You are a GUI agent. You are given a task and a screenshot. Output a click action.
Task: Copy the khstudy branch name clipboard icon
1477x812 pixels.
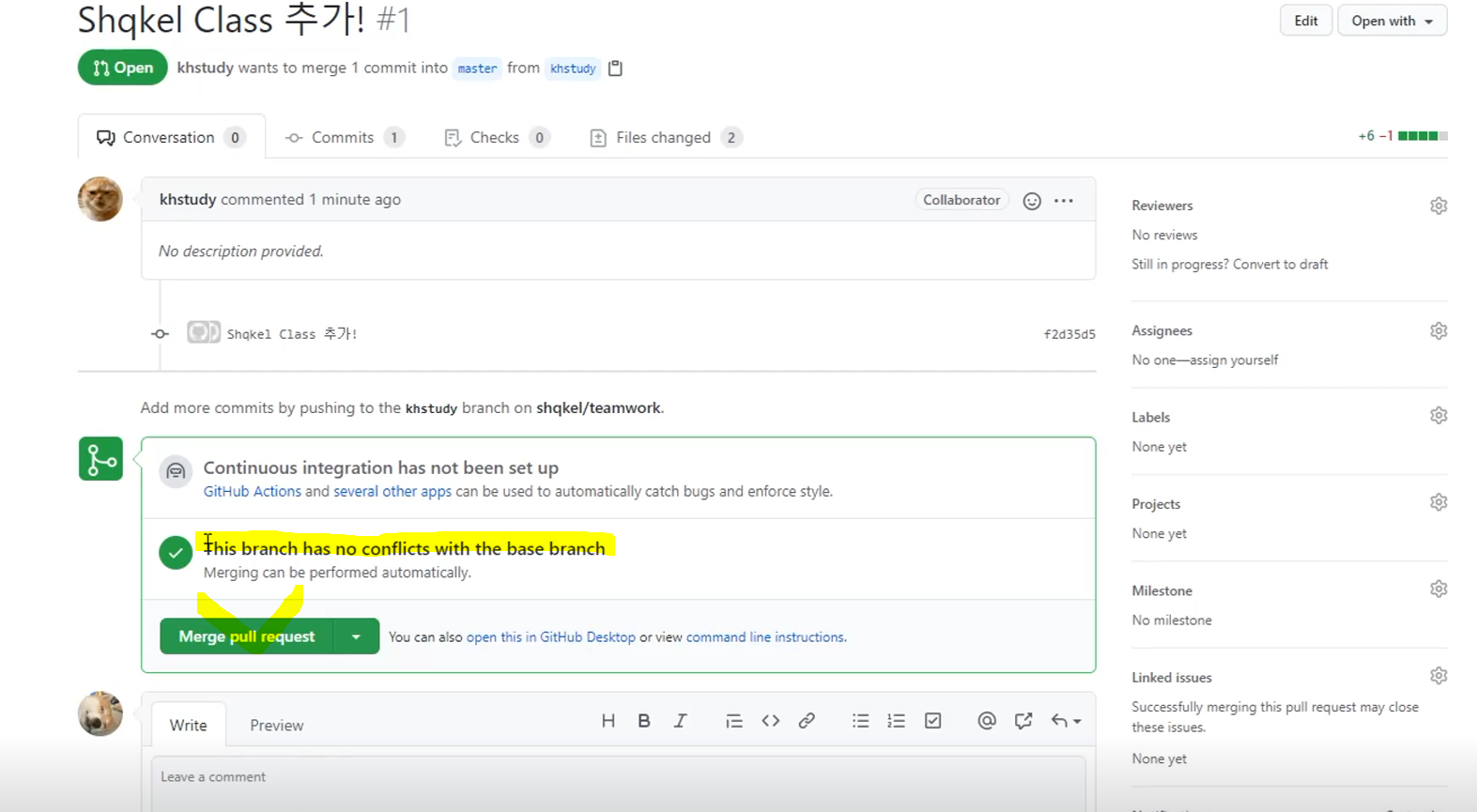coord(615,68)
